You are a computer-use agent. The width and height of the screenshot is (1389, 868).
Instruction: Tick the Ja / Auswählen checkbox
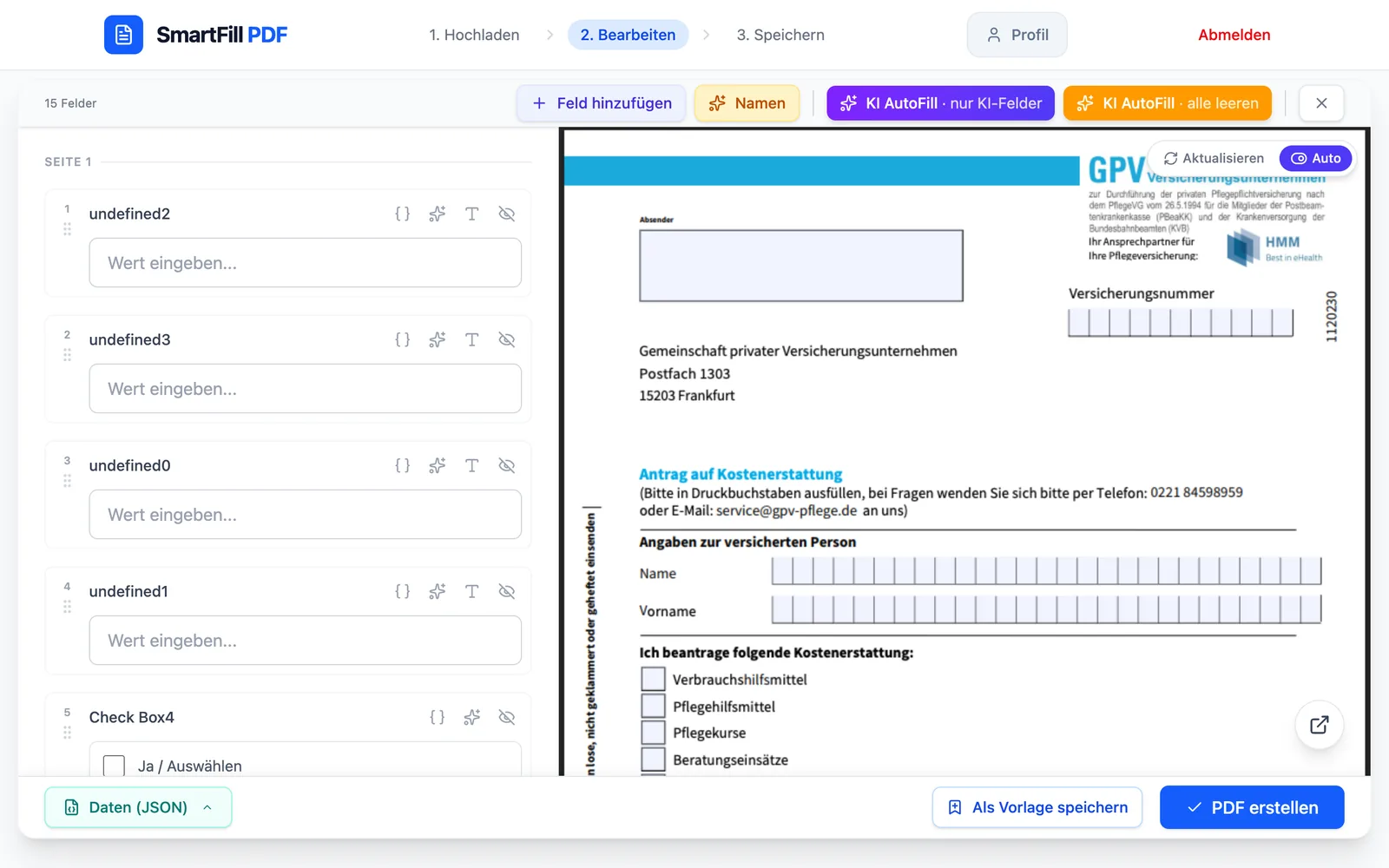click(x=114, y=766)
